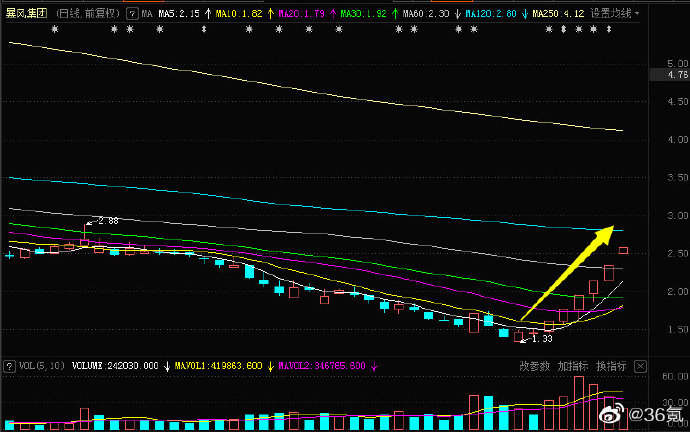
Task: Click the 5.00 price axis label
Action: coord(677,64)
